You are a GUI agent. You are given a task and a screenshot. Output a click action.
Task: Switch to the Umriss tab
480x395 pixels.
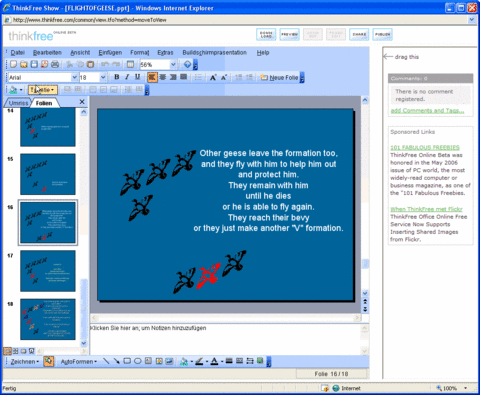(18, 103)
